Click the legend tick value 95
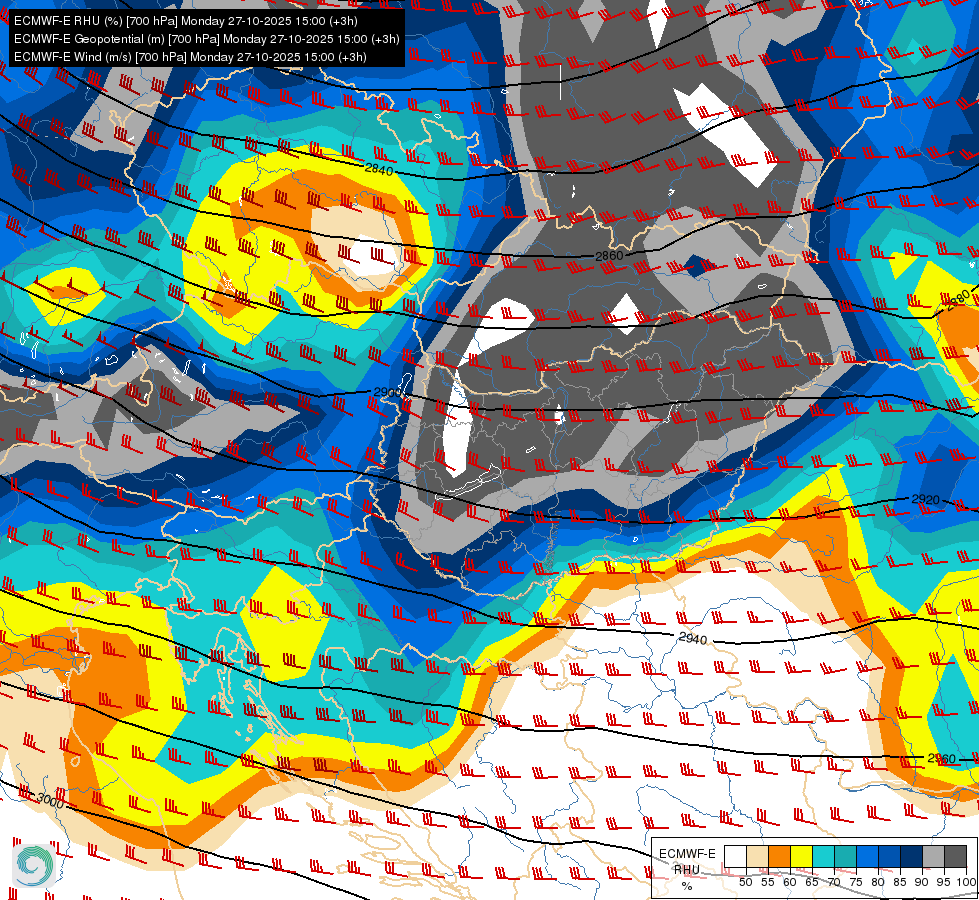 [x=944, y=882]
